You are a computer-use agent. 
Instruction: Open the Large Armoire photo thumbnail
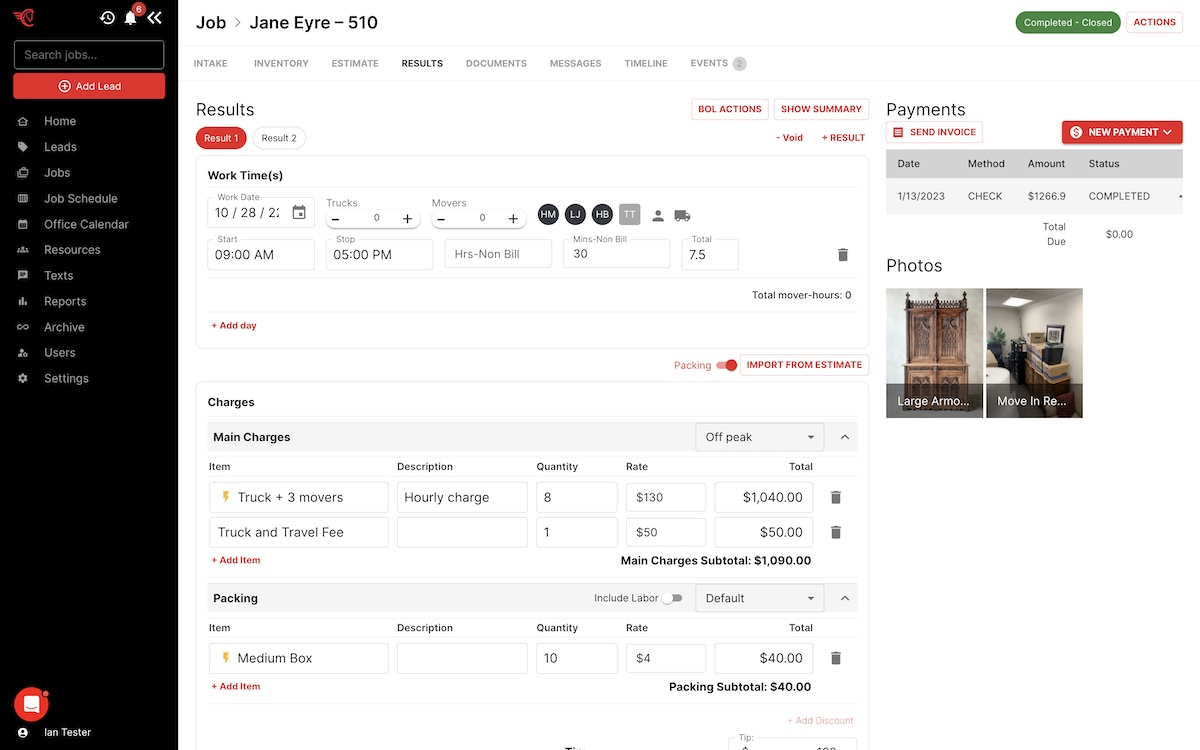[934, 352]
